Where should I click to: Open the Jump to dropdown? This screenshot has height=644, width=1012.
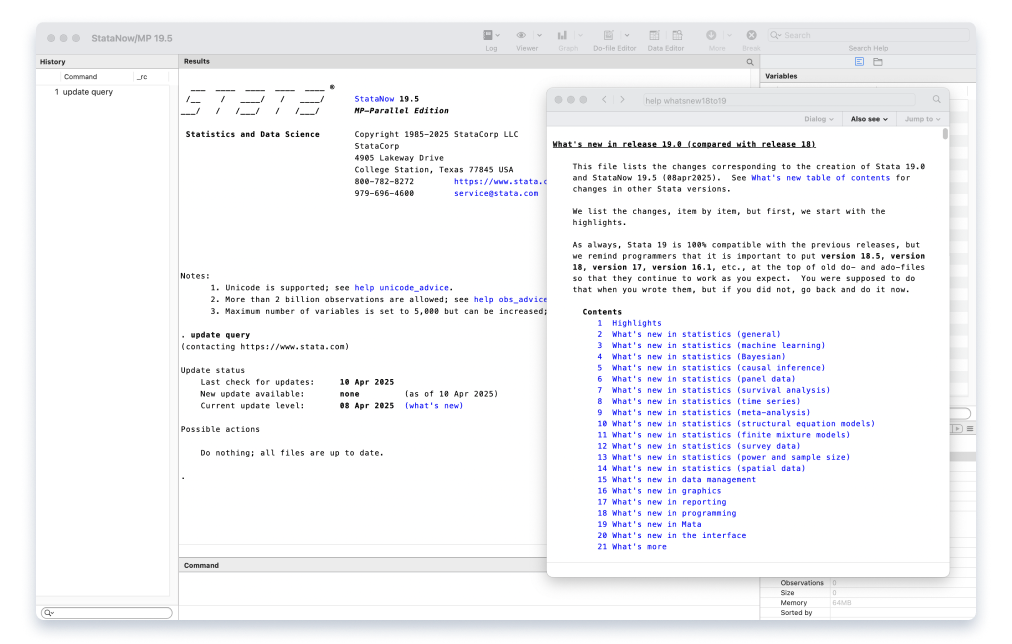922,119
